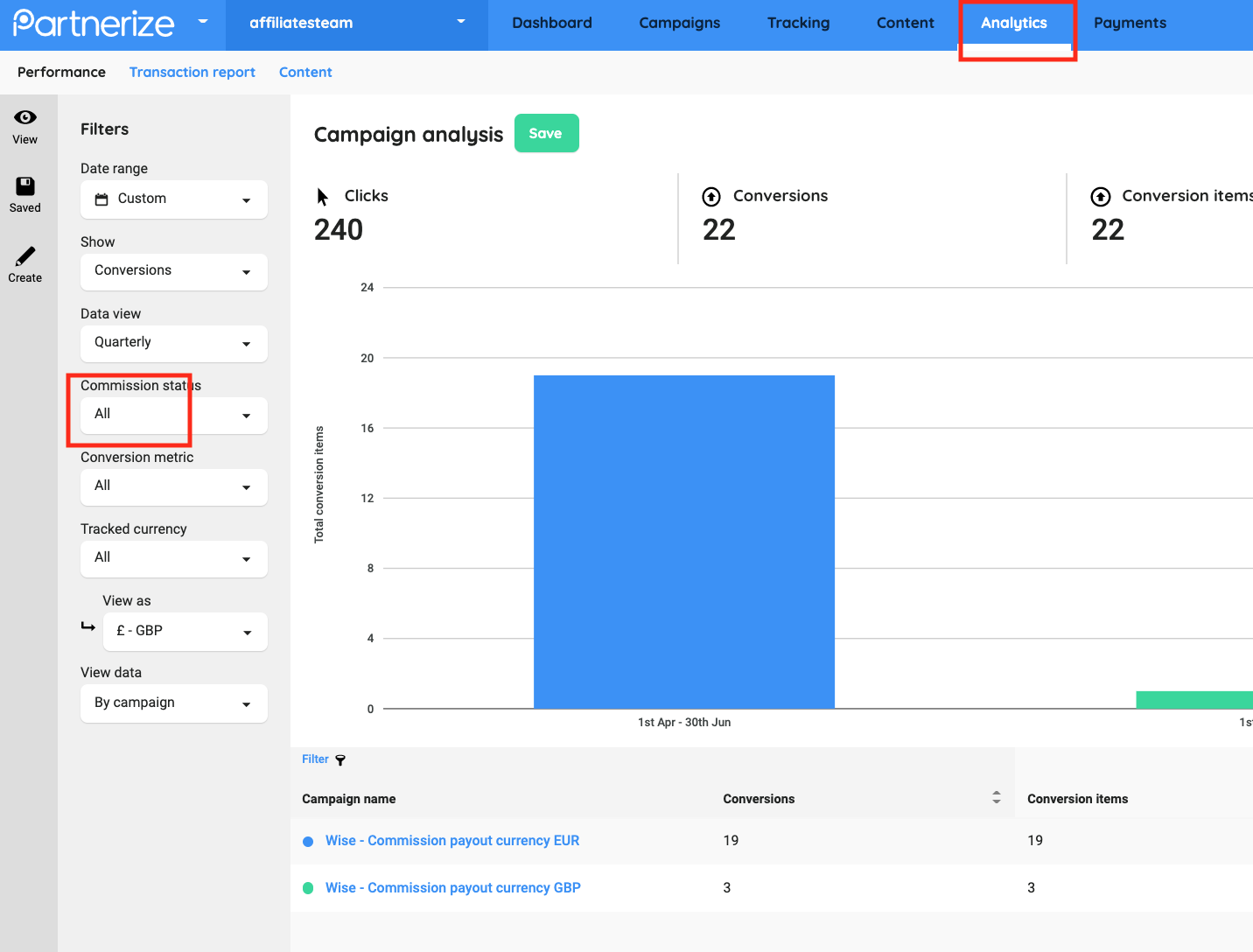This screenshot has width=1253, height=952.
Task: Click the green dot for Wise GBP campaign
Action: [308, 888]
